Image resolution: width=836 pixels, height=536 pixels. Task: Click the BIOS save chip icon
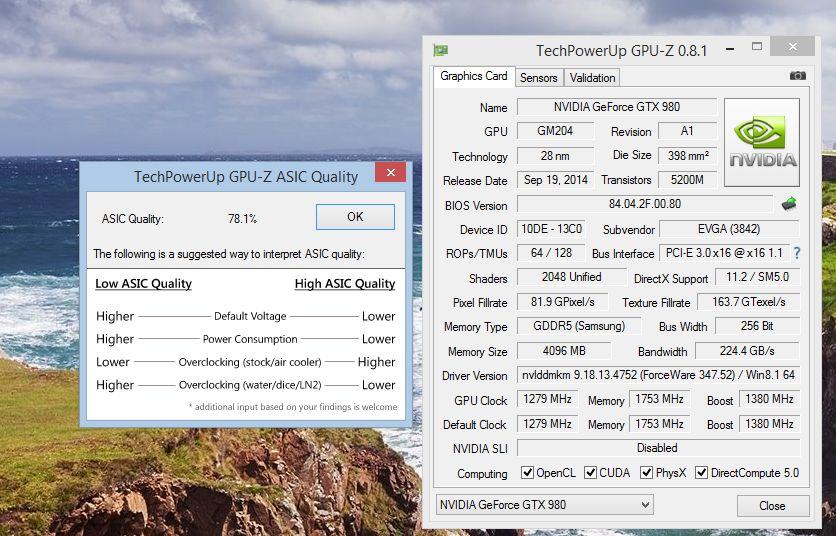click(789, 204)
